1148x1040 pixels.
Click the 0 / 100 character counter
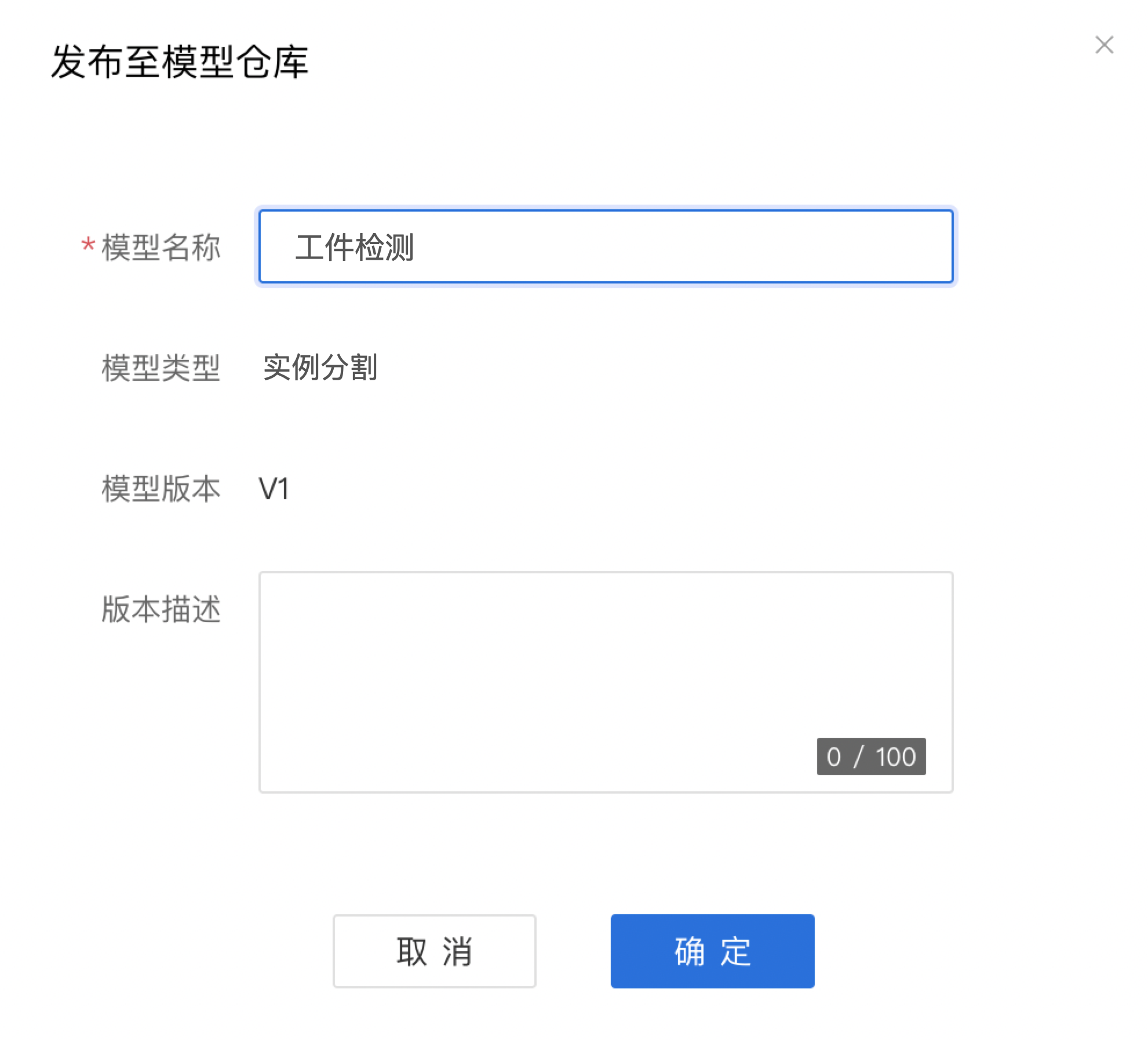[871, 756]
